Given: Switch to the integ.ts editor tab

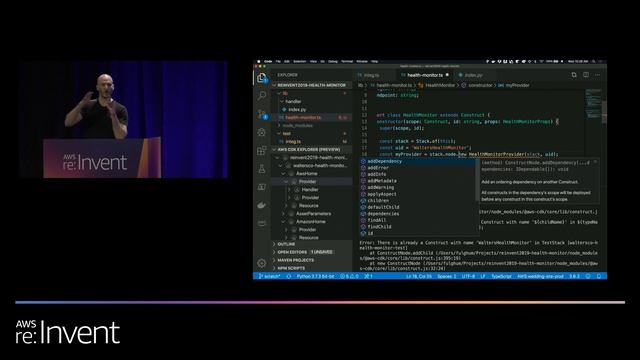Looking at the screenshot, I should pyautogui.click(x=373, y=75).
